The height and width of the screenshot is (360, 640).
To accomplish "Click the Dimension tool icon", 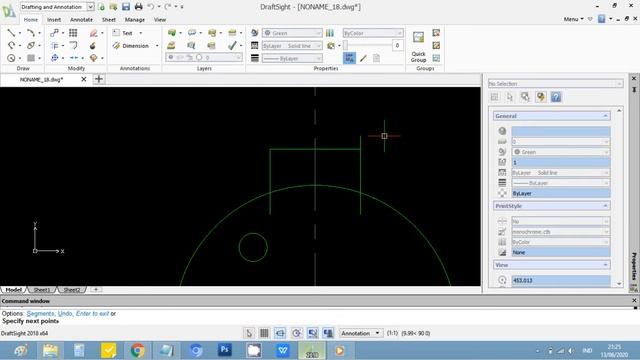I will (116, 46).
